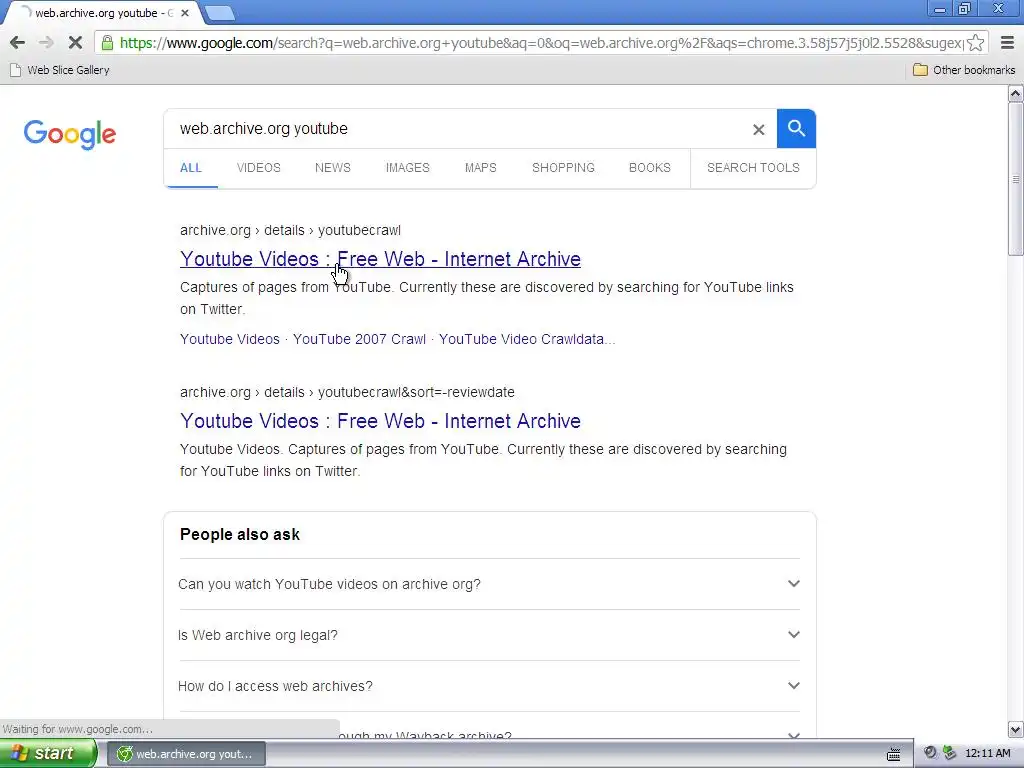This screenshot has width=1024, height=768.
Task: Open first Youtube Videos Internet Archive result
Action: pos(380,259)
